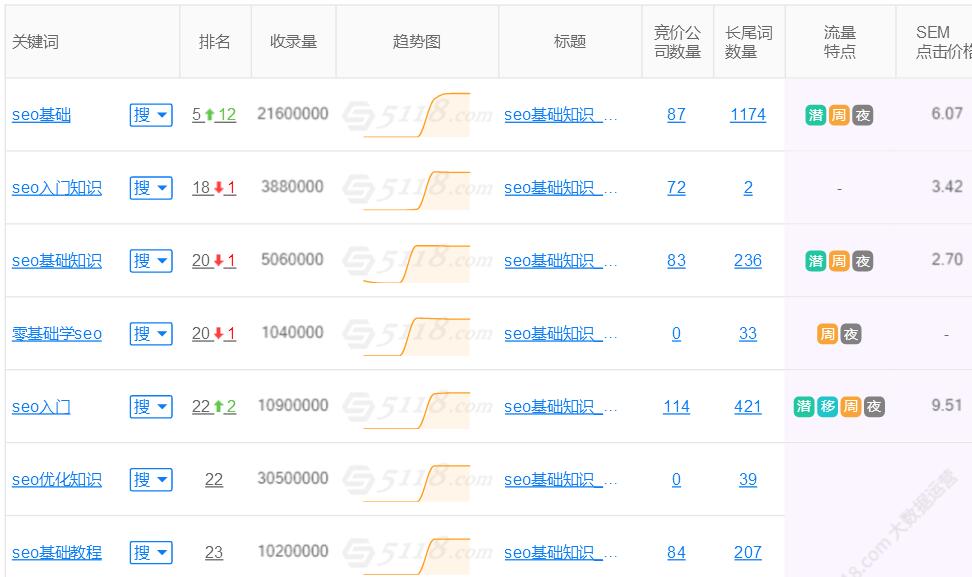This screenshot has height=577, width=972.
Task: Open the seo基础教程 keyword link
Action: pos(57,553)
